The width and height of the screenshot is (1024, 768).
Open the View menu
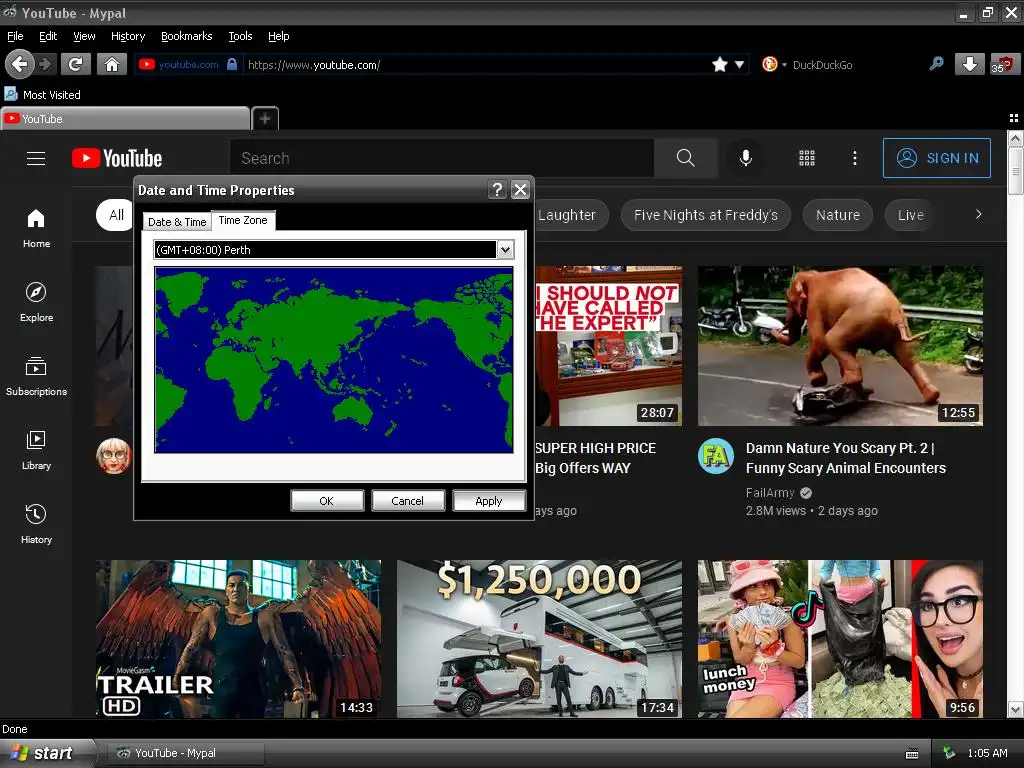(x=84, y=36)
